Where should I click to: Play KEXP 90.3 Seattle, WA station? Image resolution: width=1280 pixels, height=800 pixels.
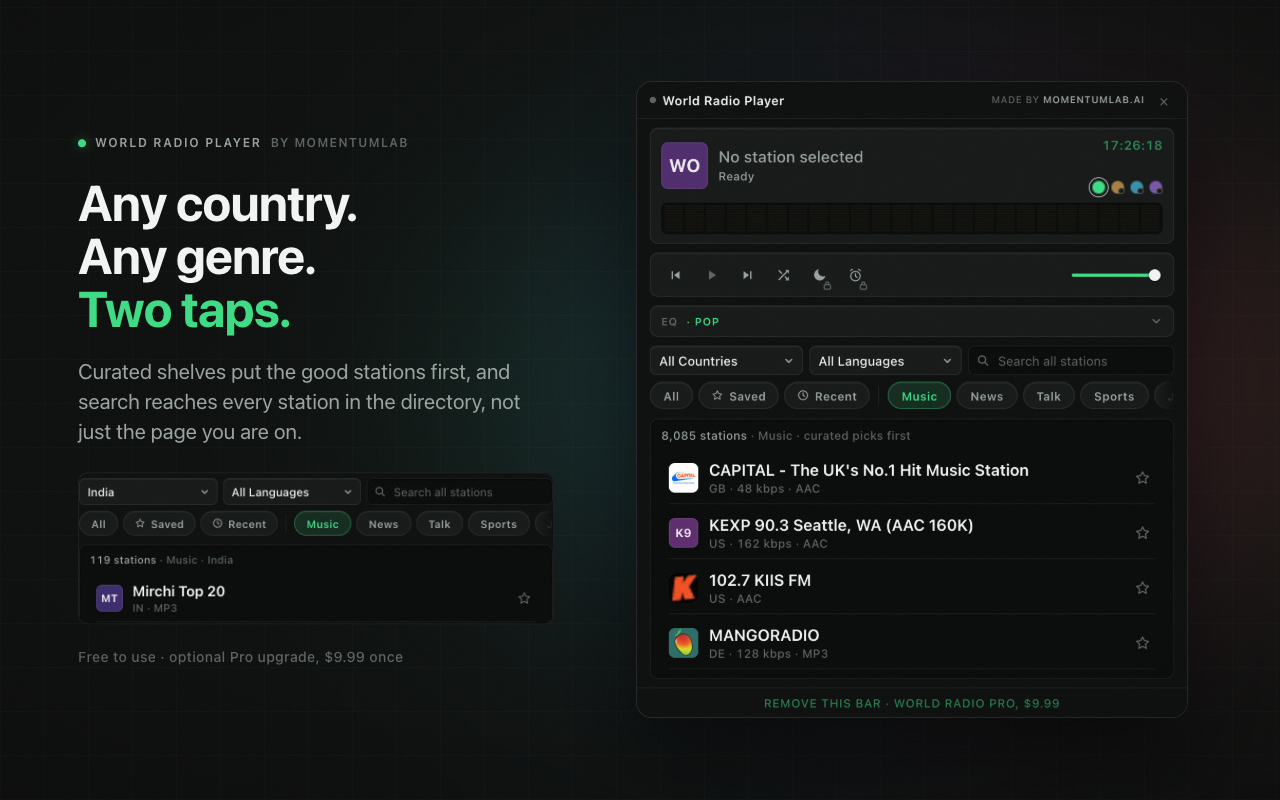point(911,533)
